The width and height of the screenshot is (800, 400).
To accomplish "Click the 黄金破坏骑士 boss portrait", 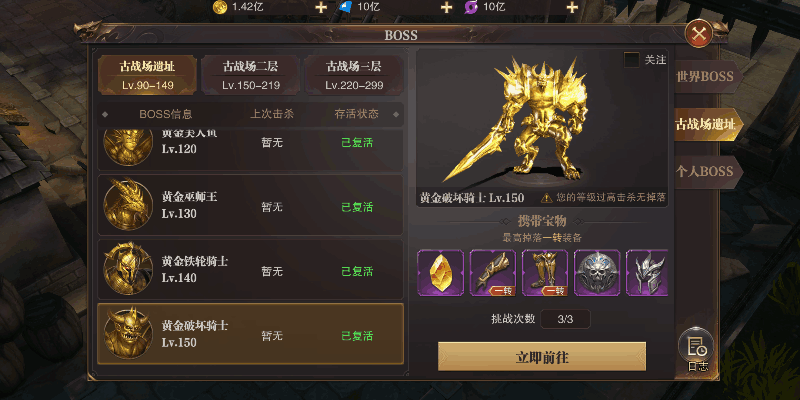I will (x=128, y=334).
